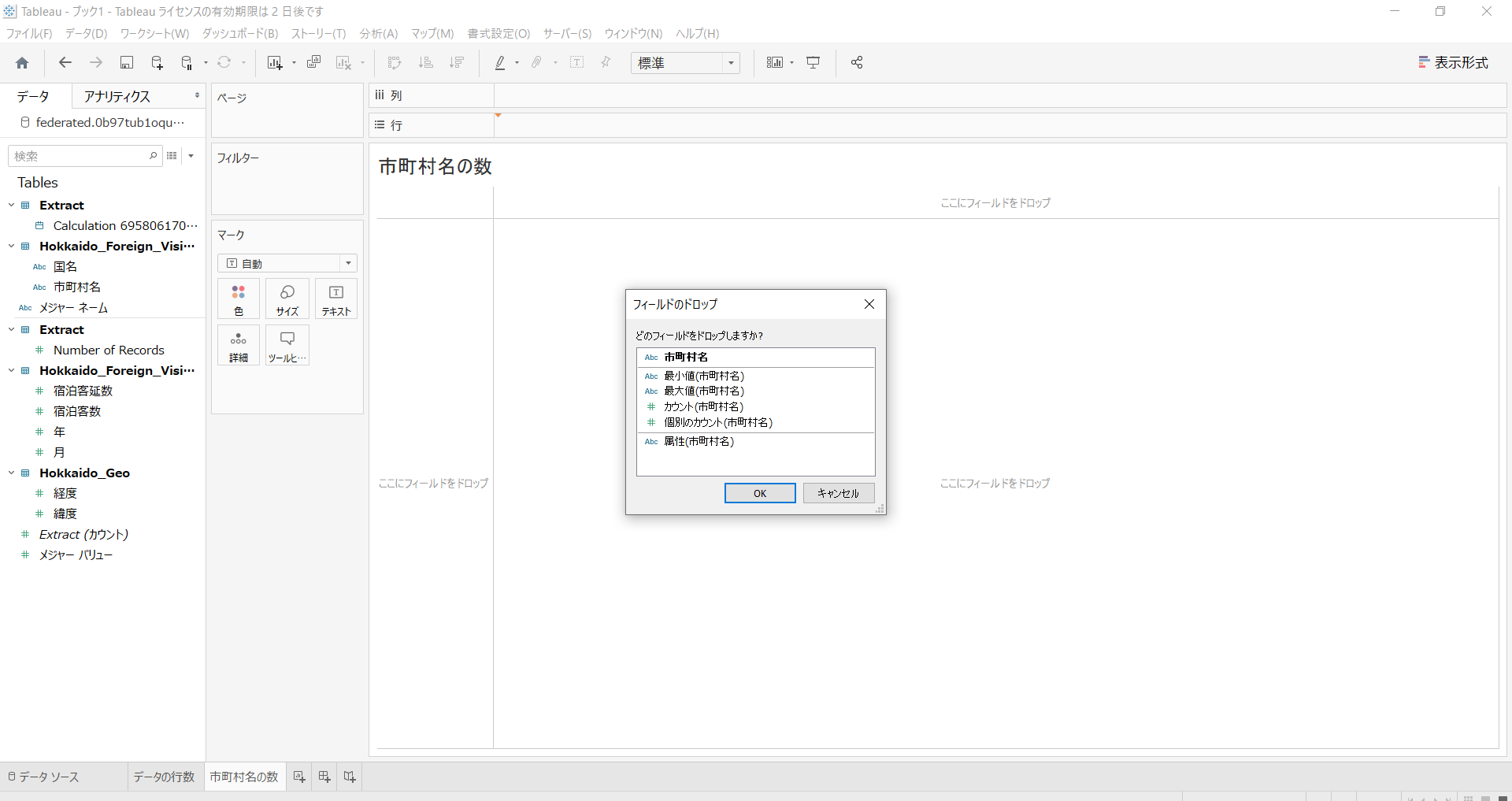Create a new worksheet toolbar icon
The height and width of the screenshot is (801, 1512).
pos(275,63)
